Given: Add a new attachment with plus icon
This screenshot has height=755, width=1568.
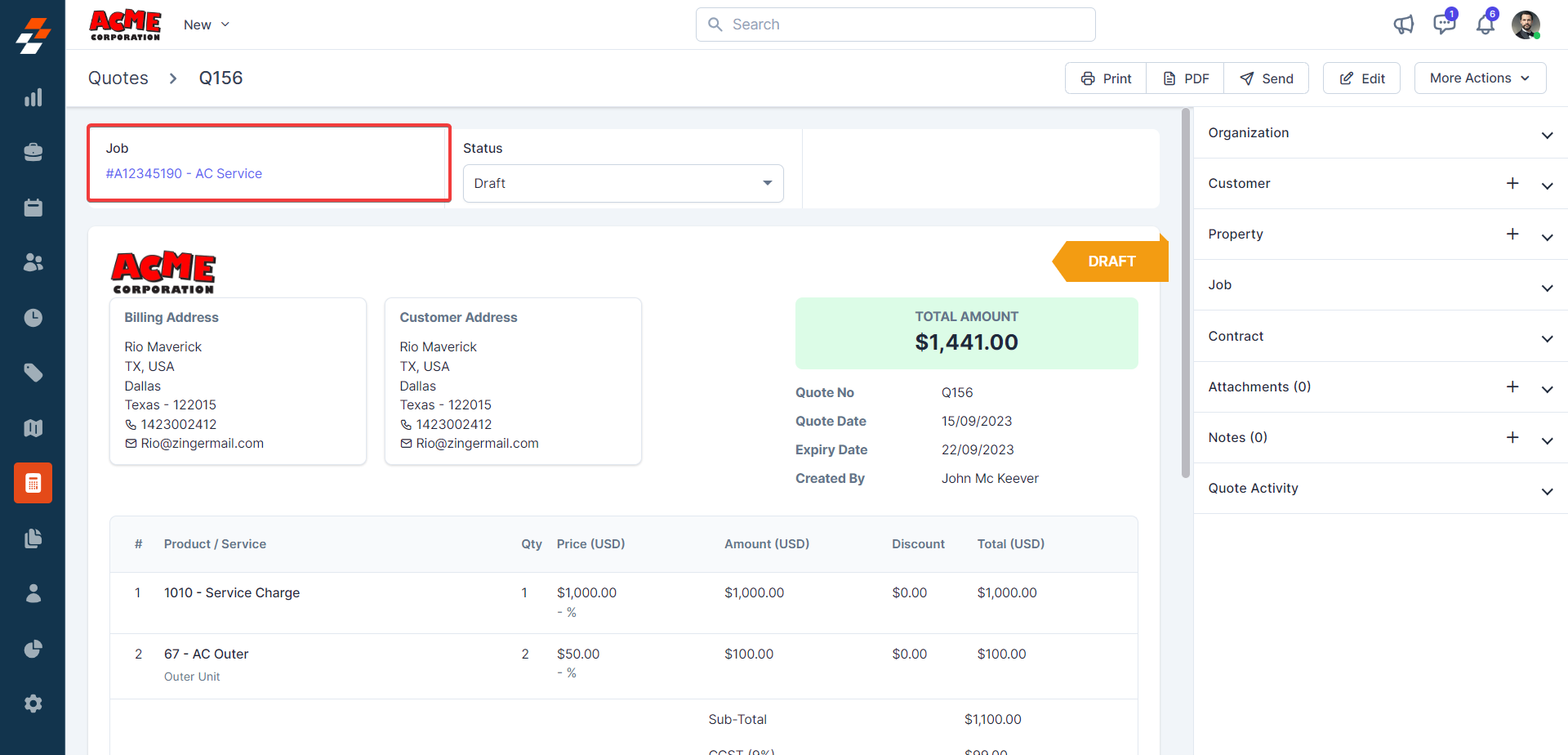Looking at the screenshot, I should tap(1512, 386).
